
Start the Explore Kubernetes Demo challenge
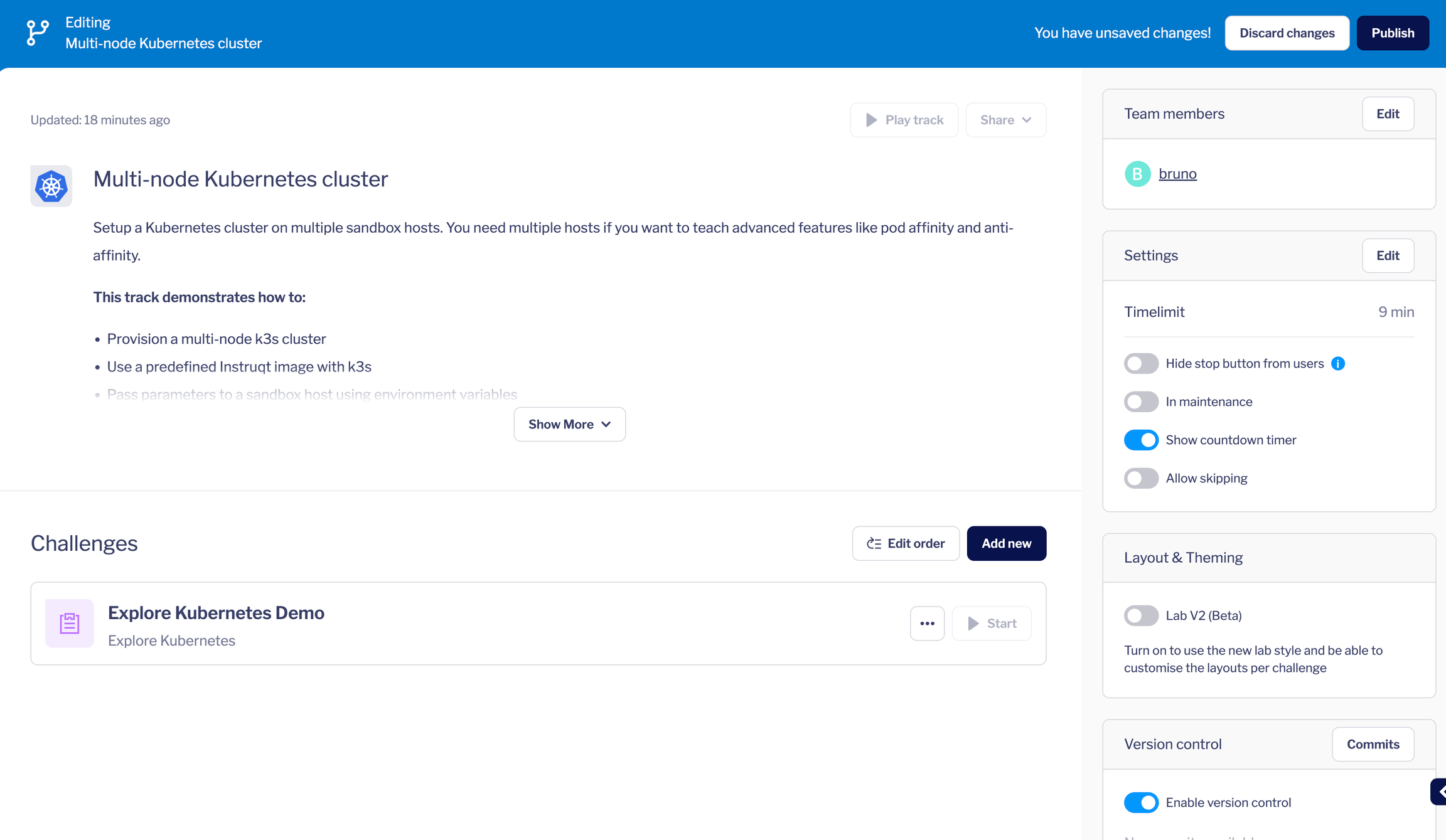coord(992,623)
